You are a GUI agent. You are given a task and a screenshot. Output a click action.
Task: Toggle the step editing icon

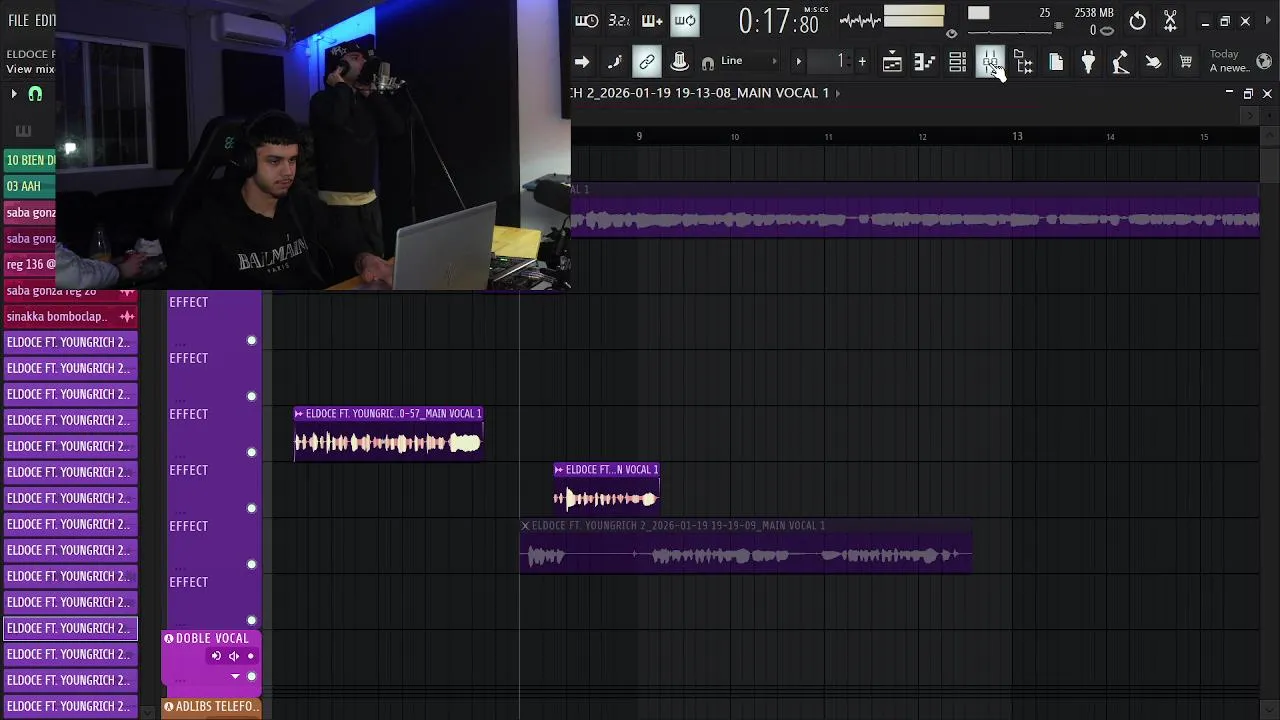pos(614,62)
